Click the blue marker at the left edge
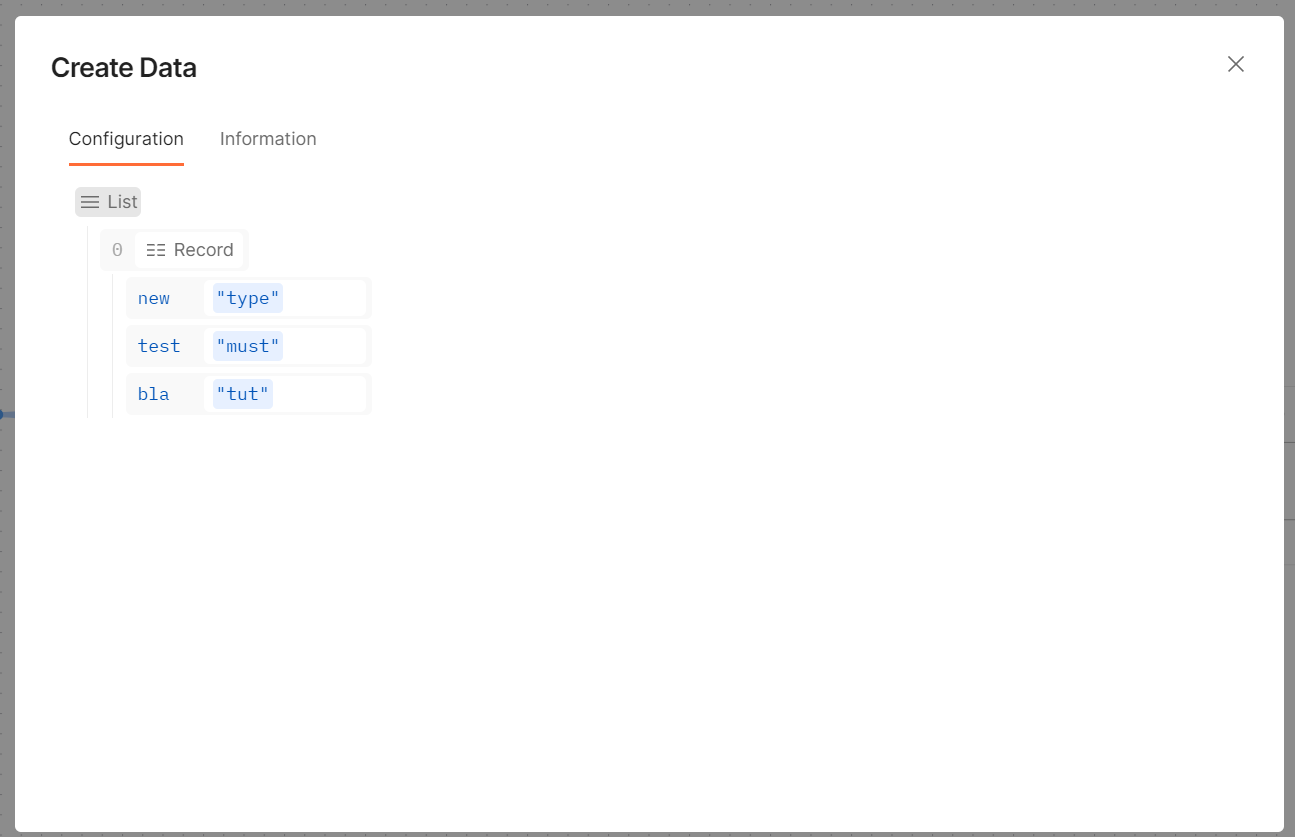Viewport: 1295px width, 837px height. tap(3, 414)
